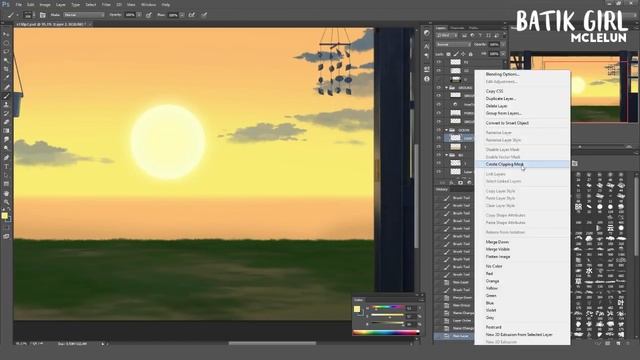Open layer blend mode dropdown
This screenshot has height=360, width=640.
[453, 44]
